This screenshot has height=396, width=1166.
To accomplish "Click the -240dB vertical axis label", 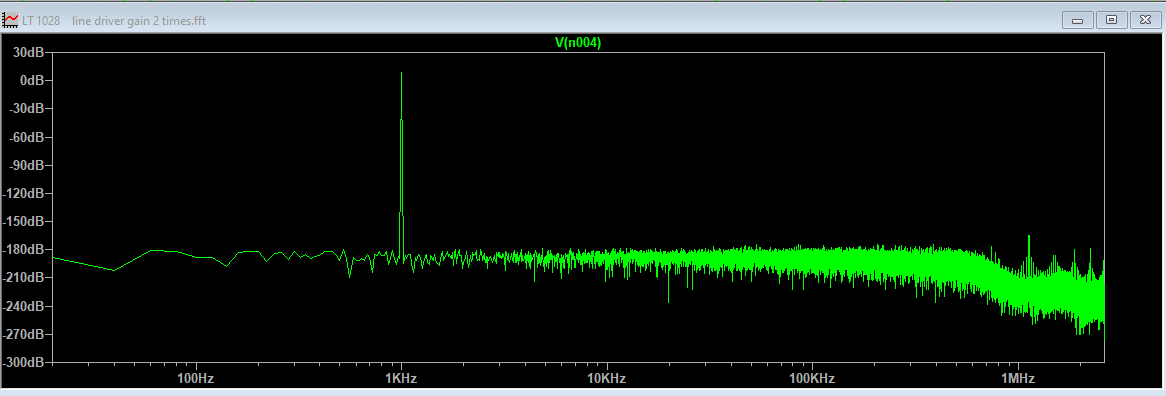I will click(24, 306).
